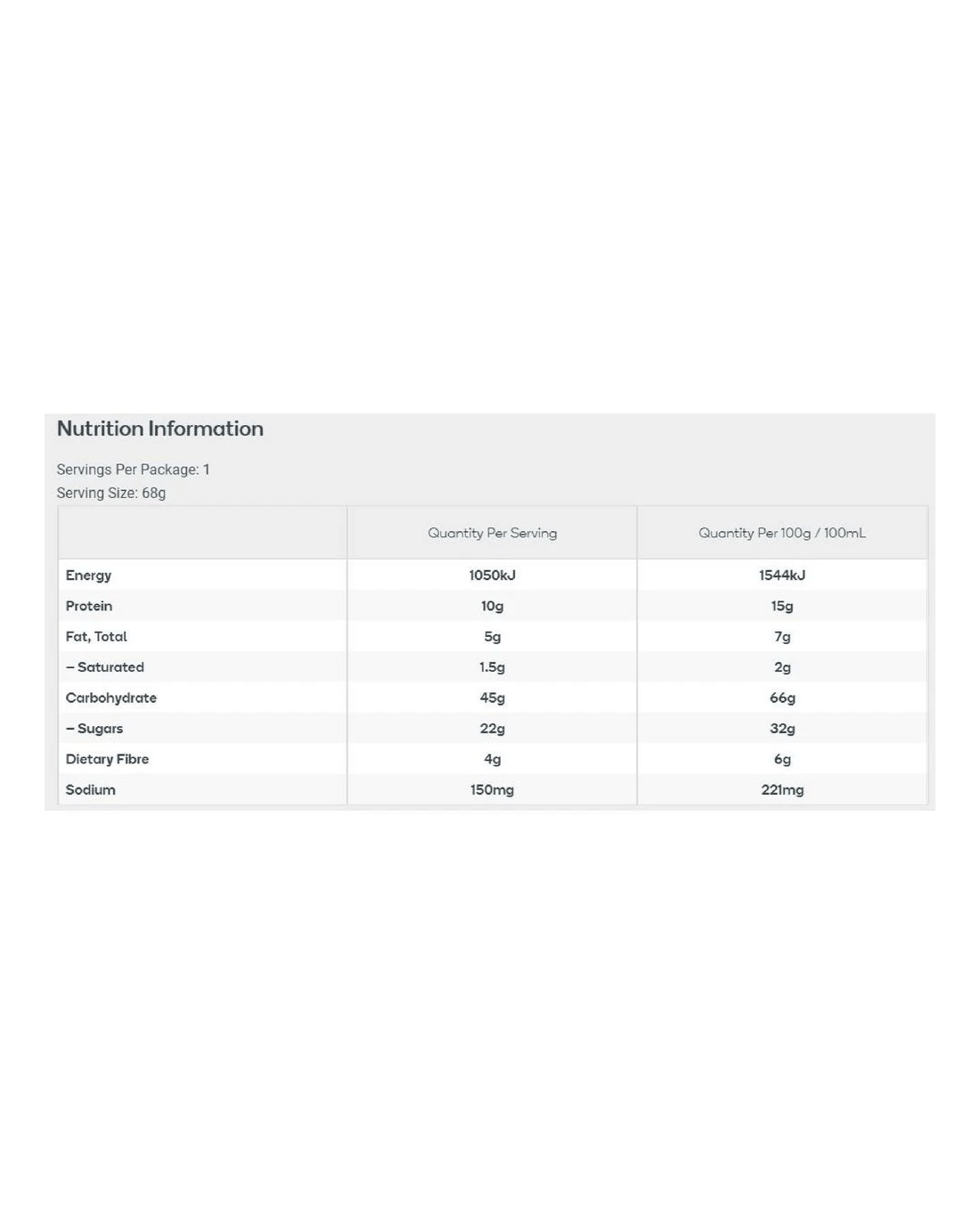
Task: Click the 32g sugars per 100g value
Action: point(781,729)
